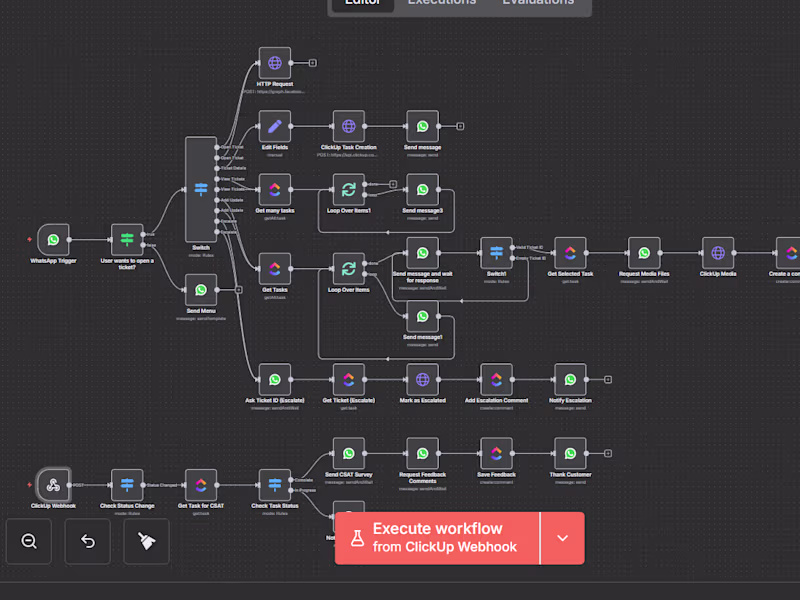
Task: Click the WhatsApp Trigger node
Action: 53,240
